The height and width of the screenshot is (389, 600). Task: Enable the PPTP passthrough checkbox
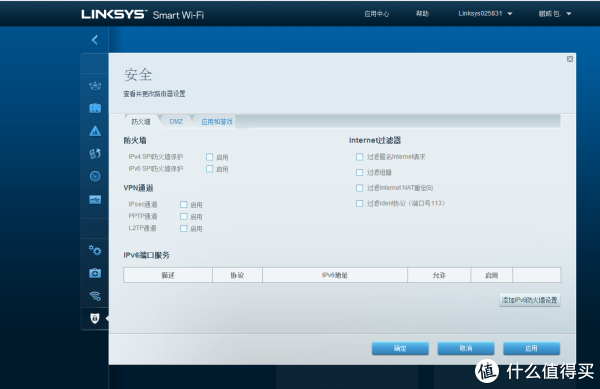pyautogui.click(x=184, y=216)
